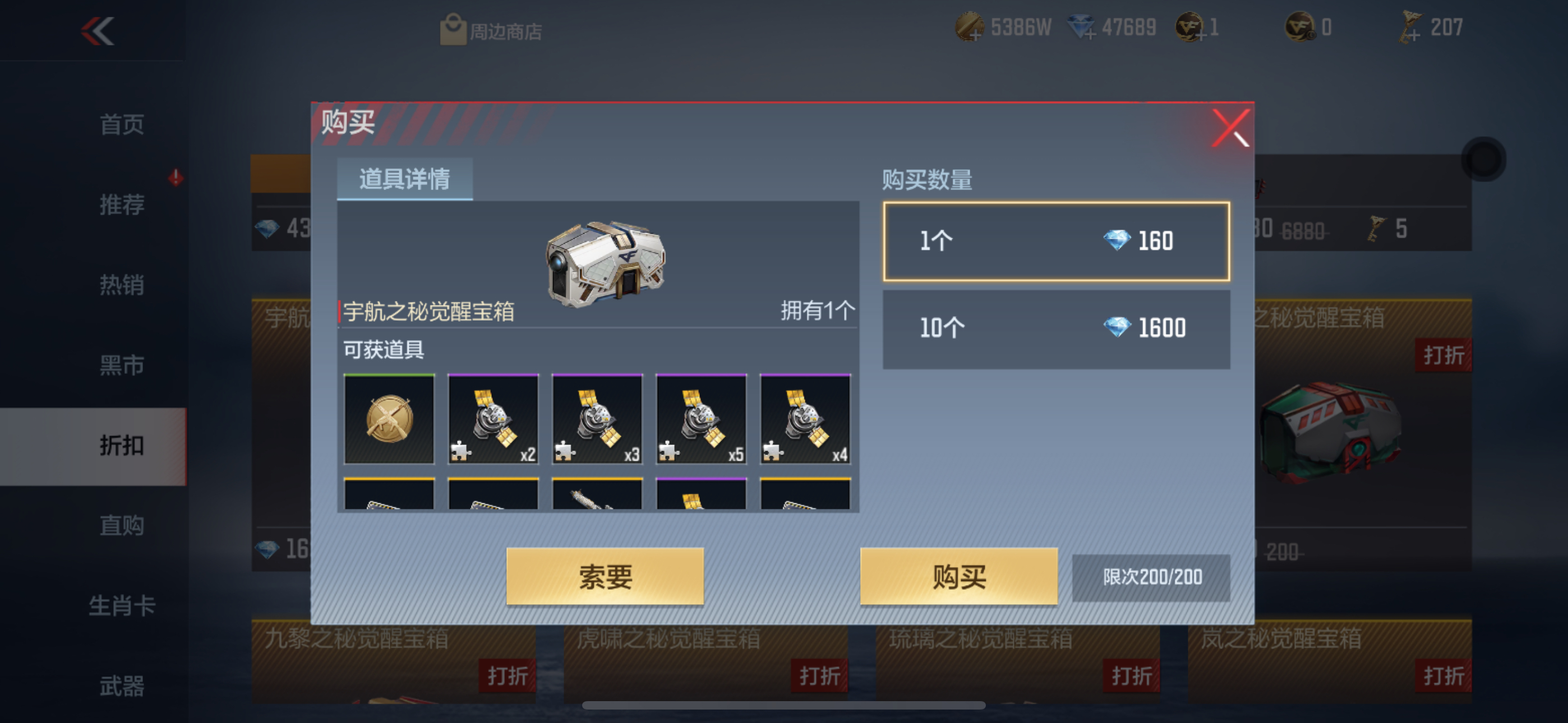Image resolution: width=1568 pixels, height=723 pixels.
Task: Select the satellite fragment x2 reward
Action: (x=493, y=419)
